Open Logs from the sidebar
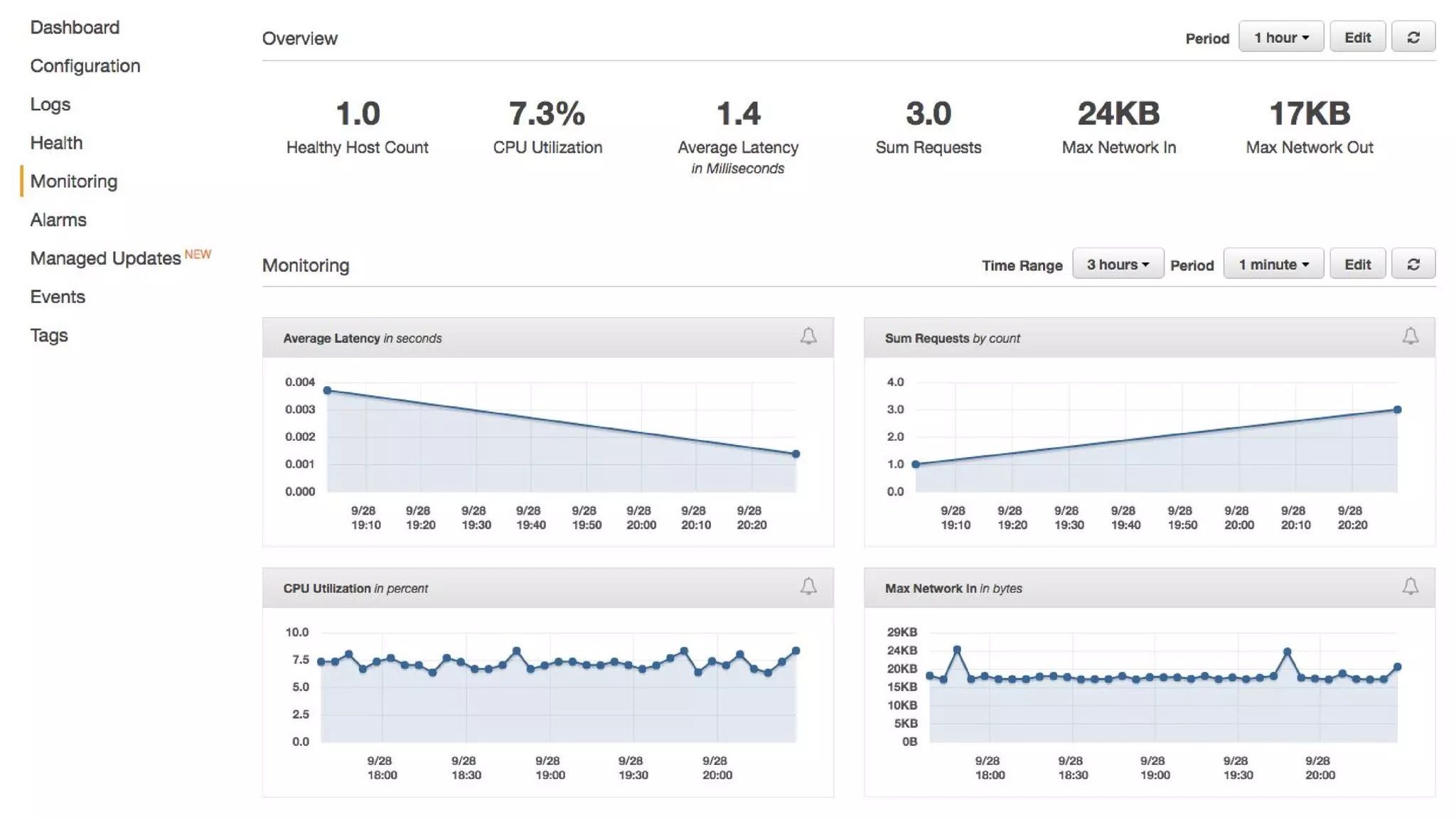This screenshot has width=1456, height=819. [x=50, y=105]
